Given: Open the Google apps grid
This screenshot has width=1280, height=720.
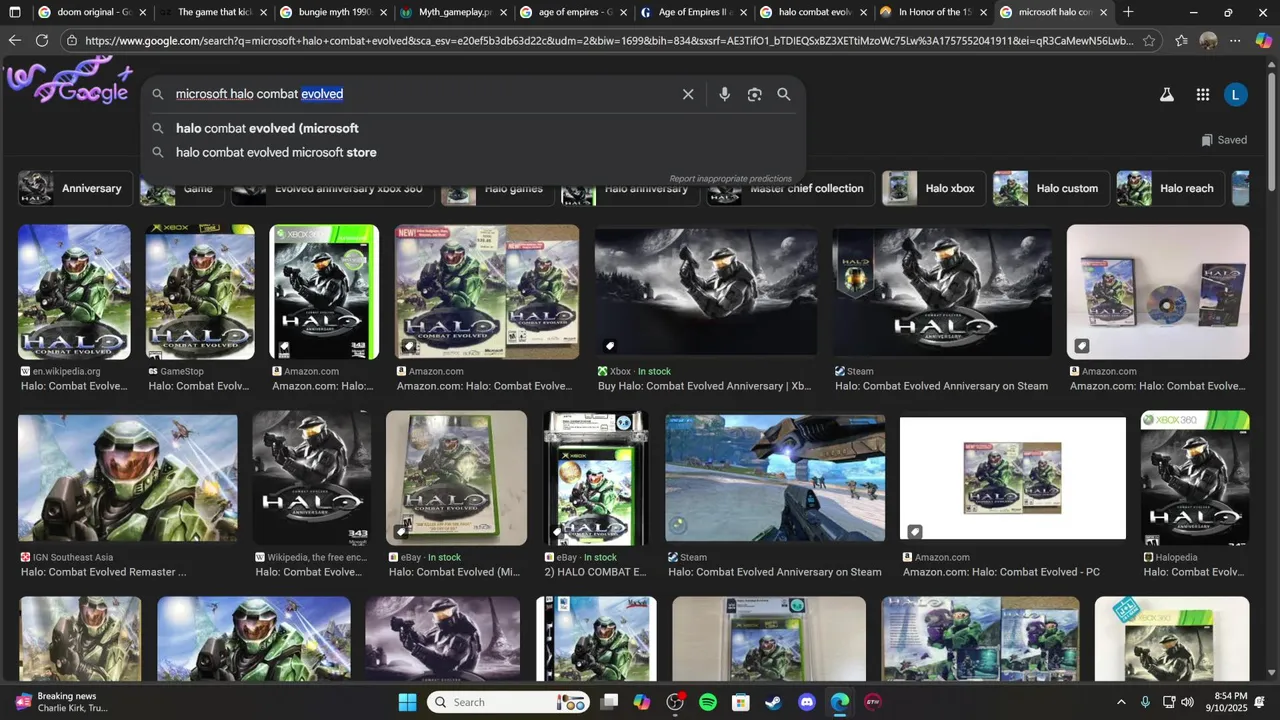Looking at the screenshot, I should pos(1203,95).
